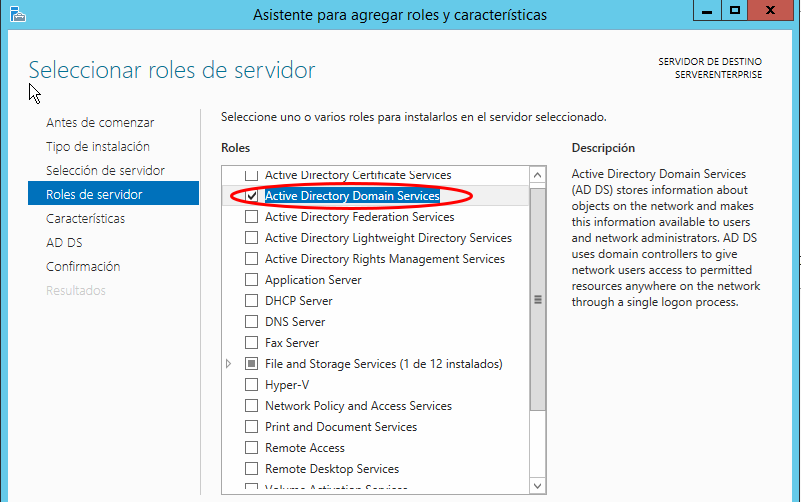Enable Active Directory Federation Services role
This screenshot has width=801, height=502.
(x=251, y=217)
